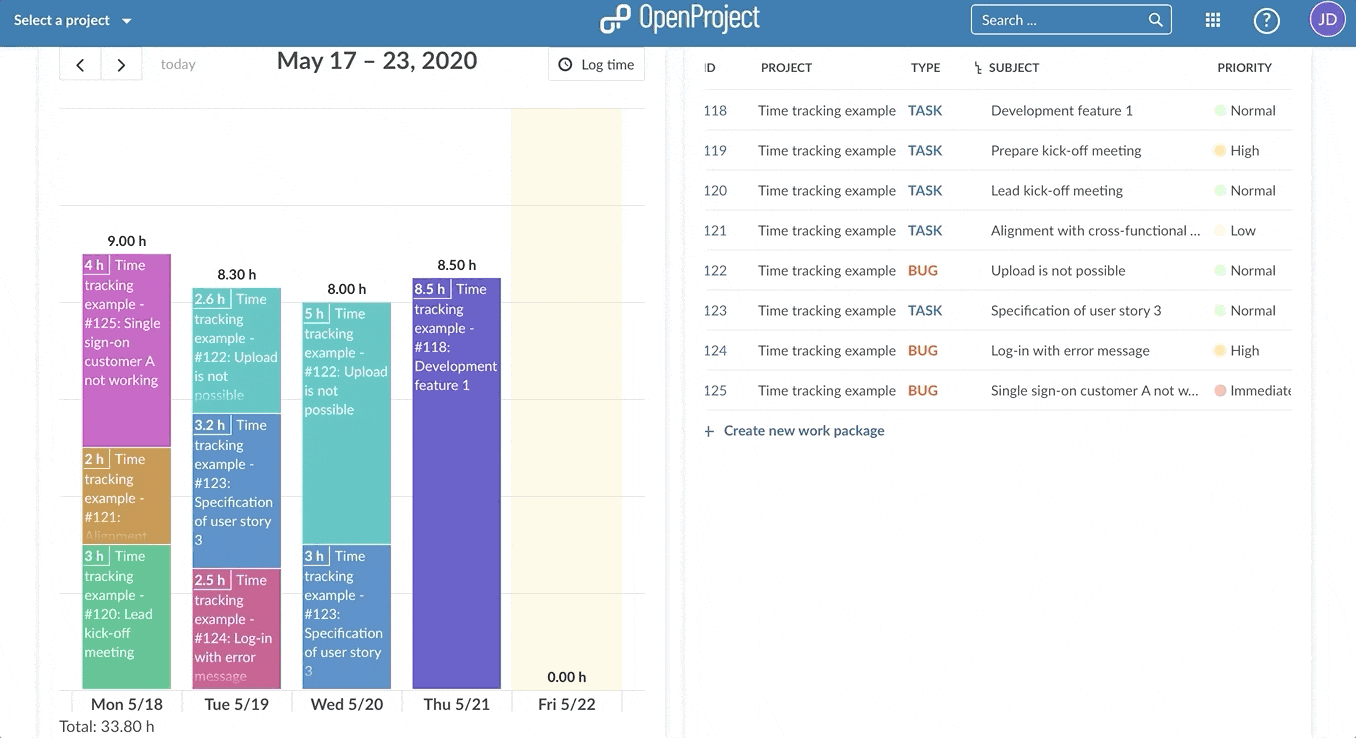Sort by the Priority column header
The image size is (1356, 738).
point(1244,68)
